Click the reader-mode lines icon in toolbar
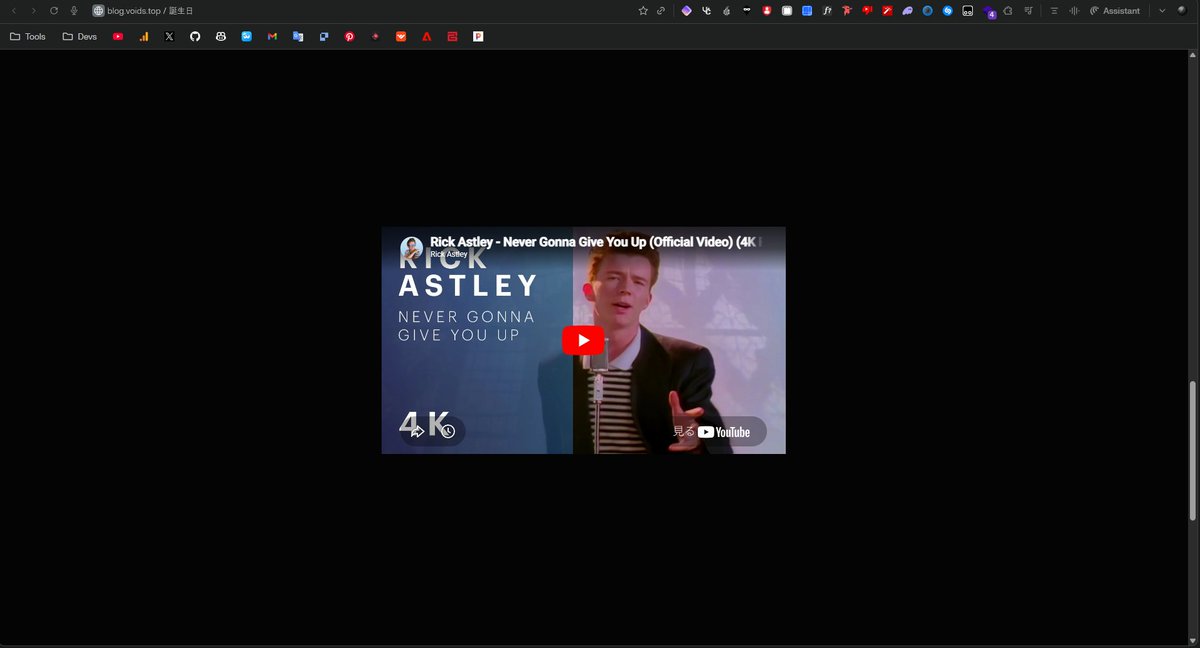The width and height of the screenshot is (1200, 648). tap(1054, 11)
